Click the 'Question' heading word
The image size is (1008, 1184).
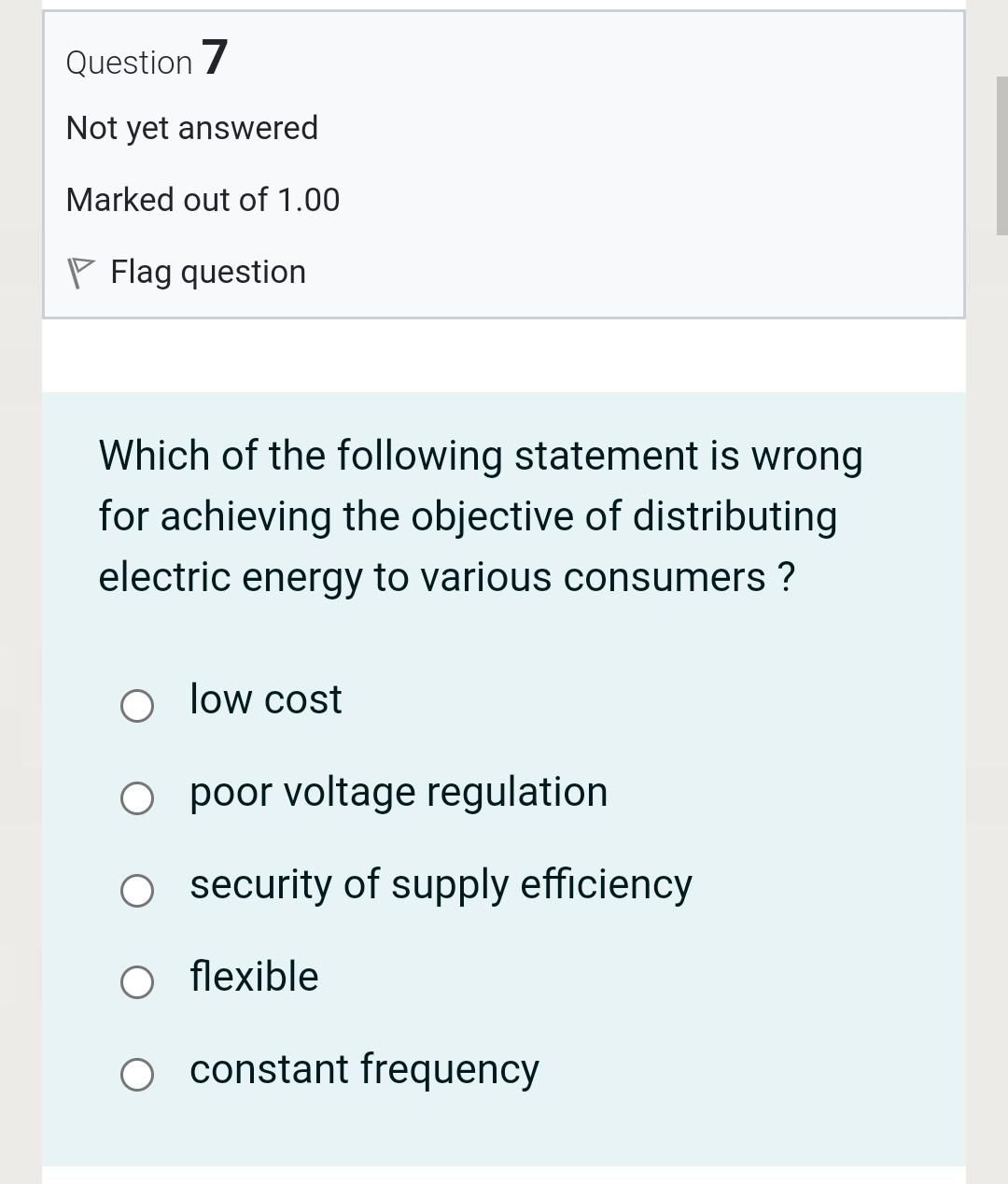click(129, 63)
